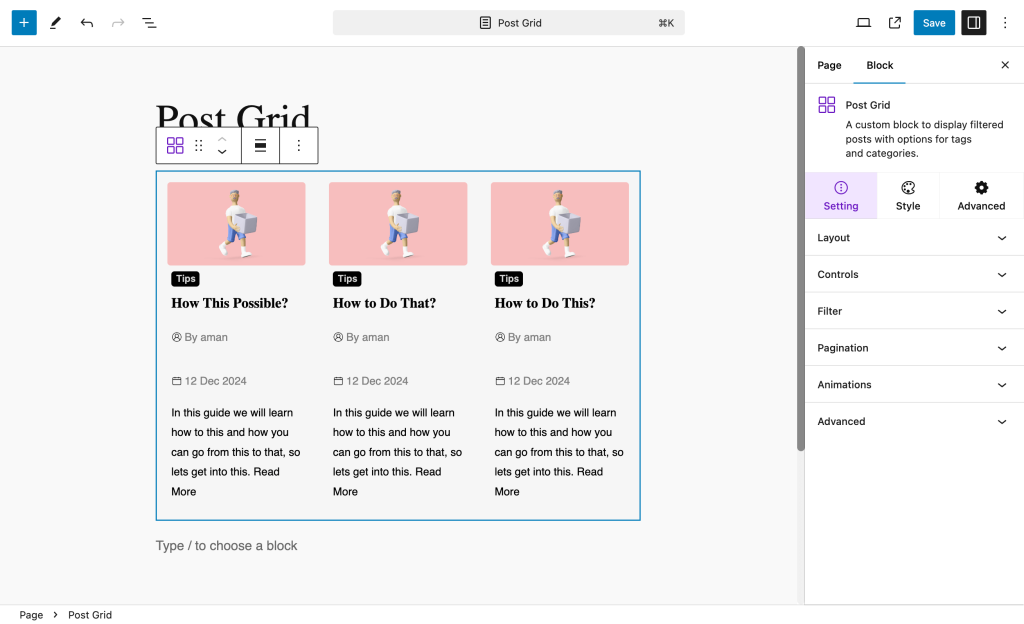1024x624 pixels.
Task: Switch to the Page tab in sidebar
Action: point(829,65)
